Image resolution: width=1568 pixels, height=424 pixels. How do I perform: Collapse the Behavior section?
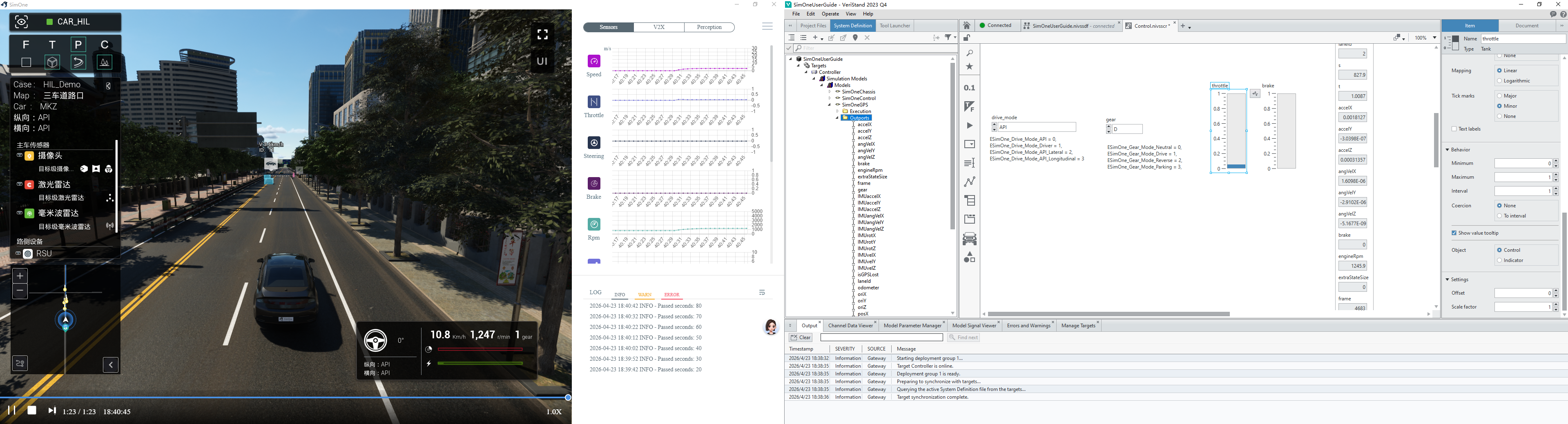point(1448,150)
